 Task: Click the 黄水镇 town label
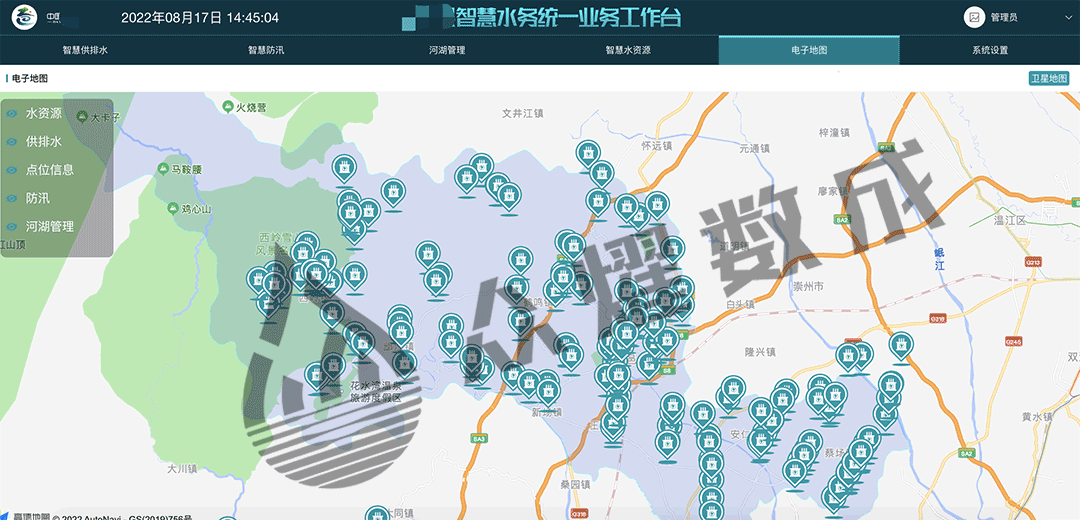pos(1037,417)
